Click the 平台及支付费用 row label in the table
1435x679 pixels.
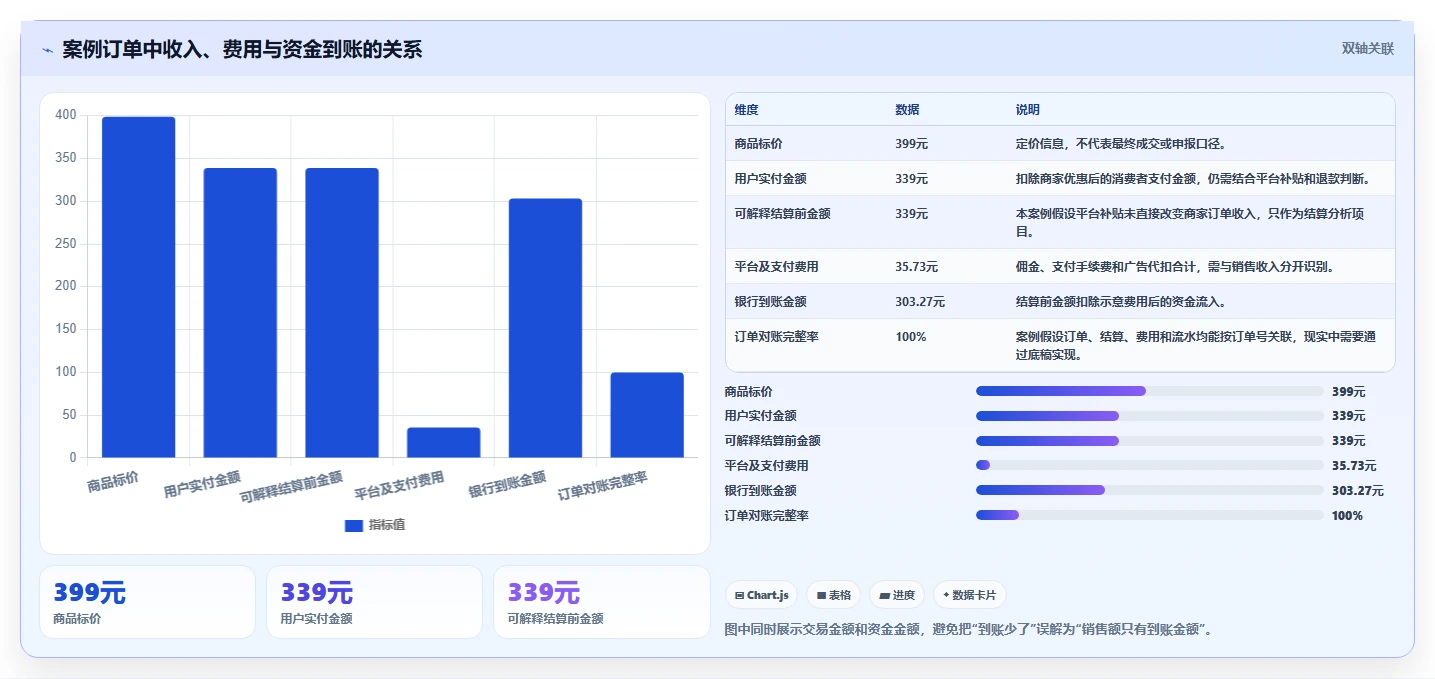click(x=776, y=267)
